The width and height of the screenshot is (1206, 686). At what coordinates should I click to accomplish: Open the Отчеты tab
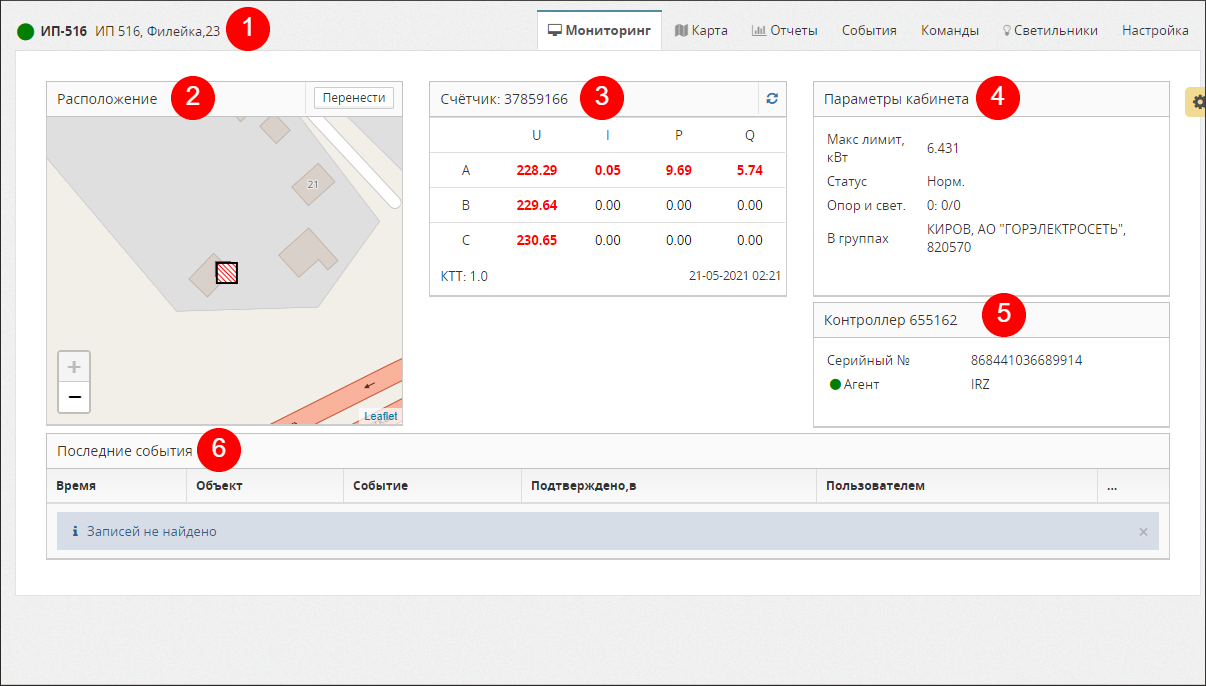(784, 30)
